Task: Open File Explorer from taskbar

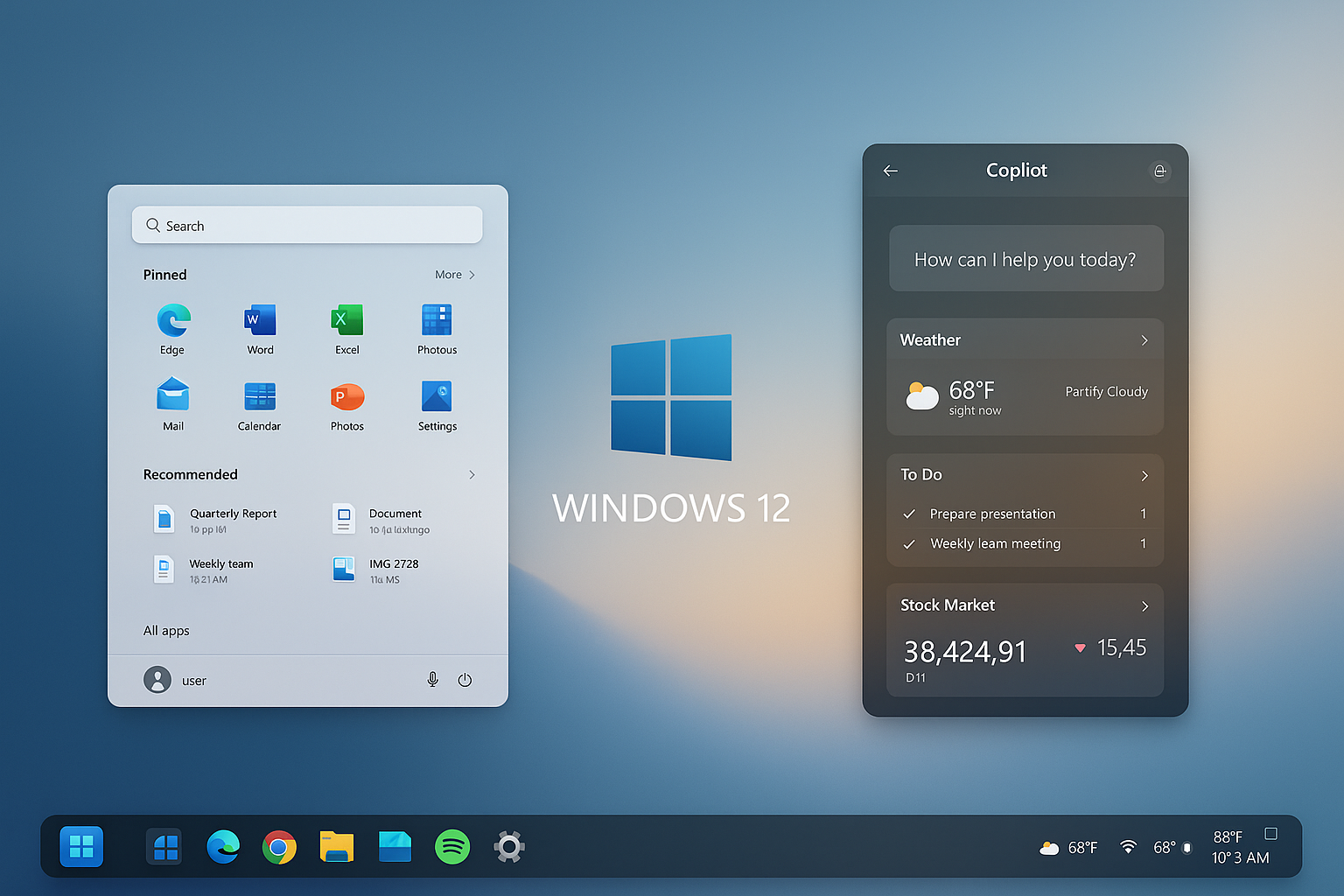Action: [337, 847]
